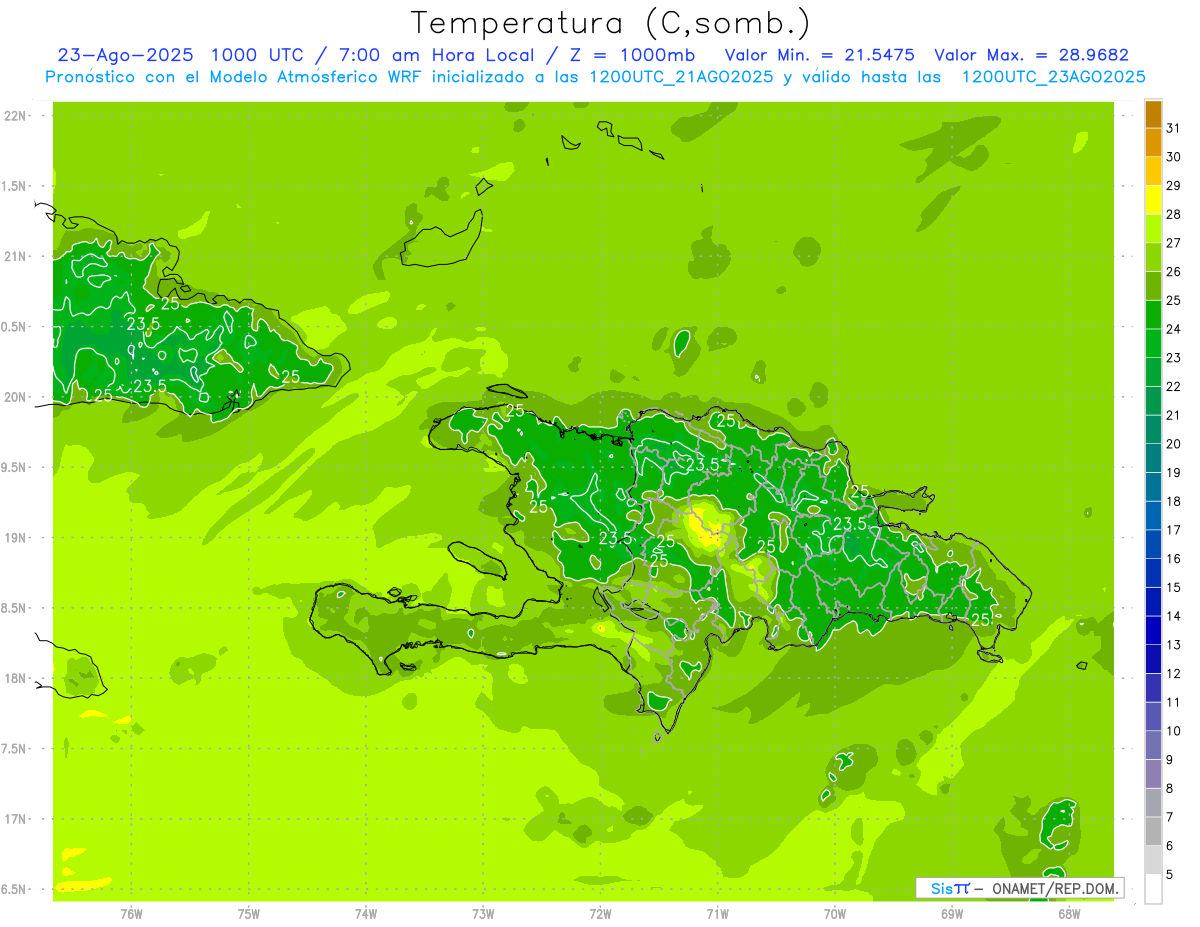This screenshot has width=1200, height=927.
Task: Pick gray legend swatch between 6 and 7
Action: [1153, 831]
